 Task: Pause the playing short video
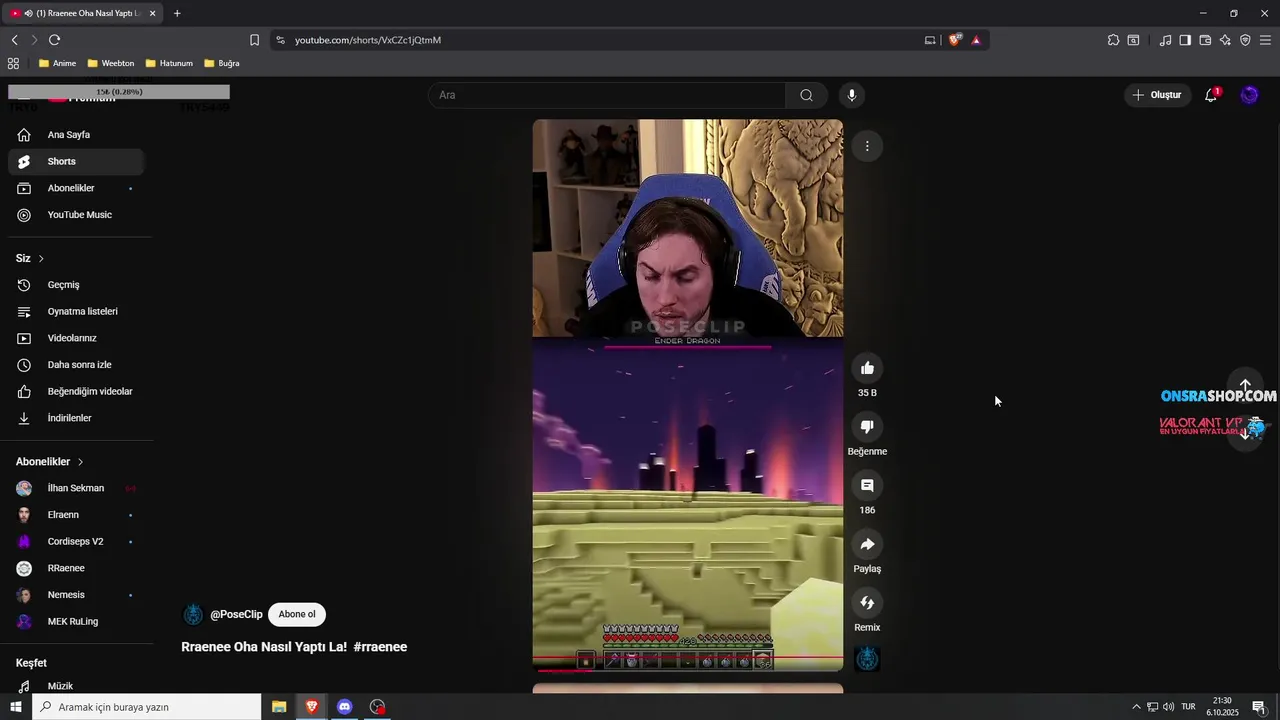pos(688,395)
